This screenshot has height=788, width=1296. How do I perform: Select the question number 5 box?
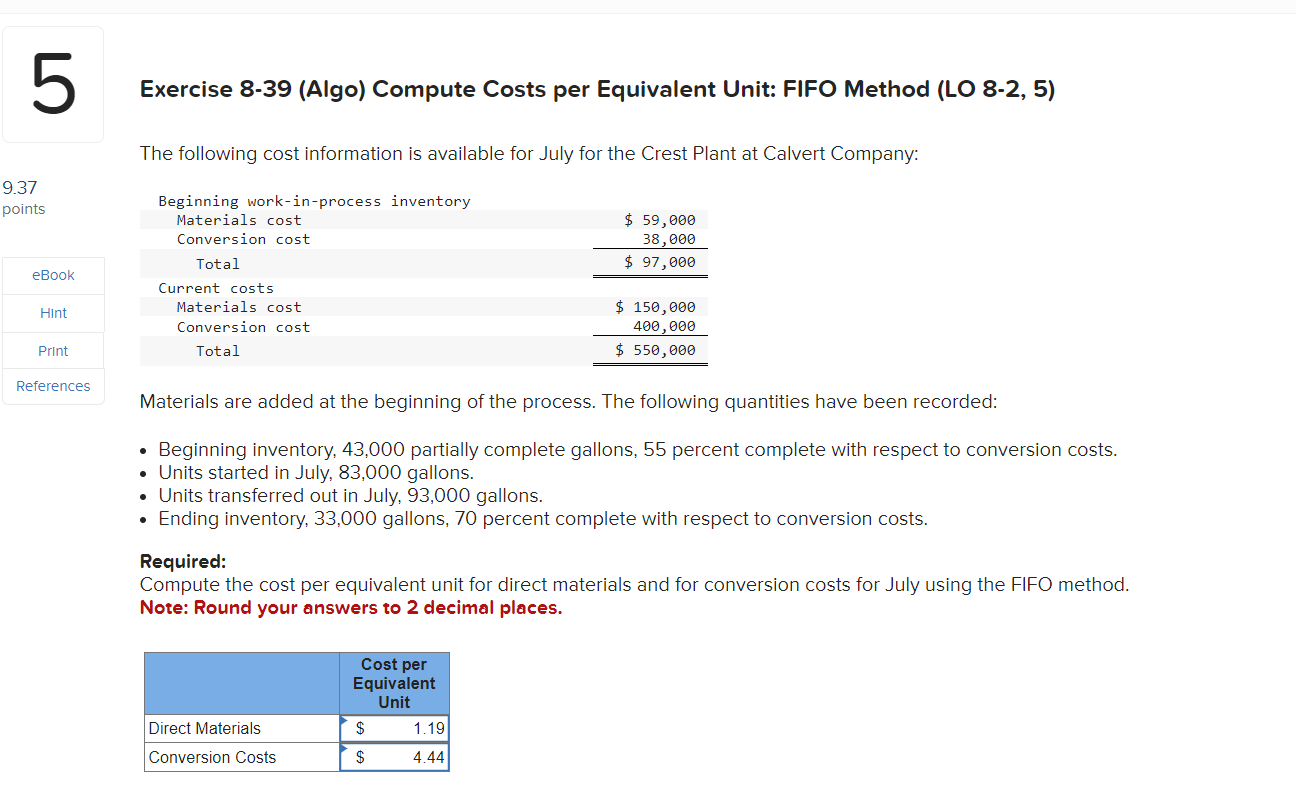click(53, 84)
